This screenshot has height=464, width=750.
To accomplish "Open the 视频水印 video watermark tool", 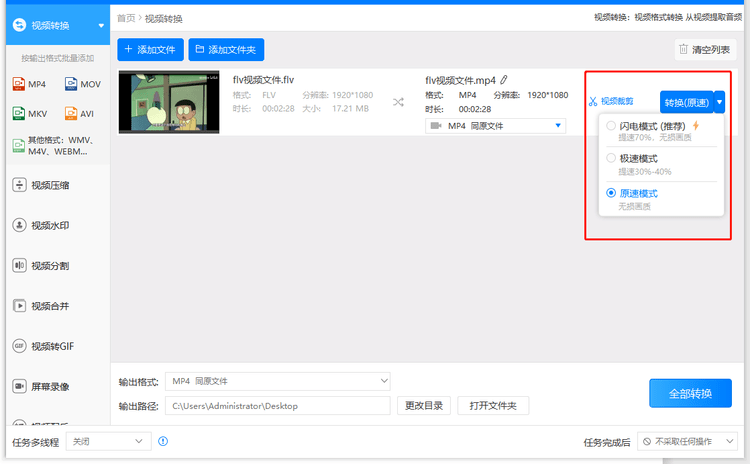I will tap(41, 225).
